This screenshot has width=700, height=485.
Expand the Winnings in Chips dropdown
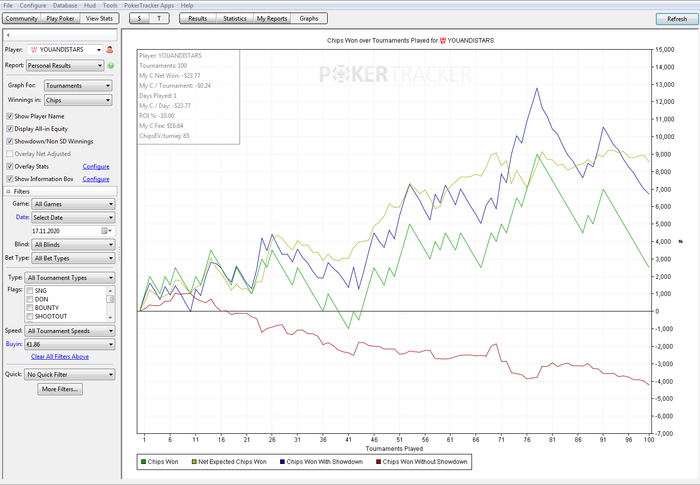pos(78,100)
